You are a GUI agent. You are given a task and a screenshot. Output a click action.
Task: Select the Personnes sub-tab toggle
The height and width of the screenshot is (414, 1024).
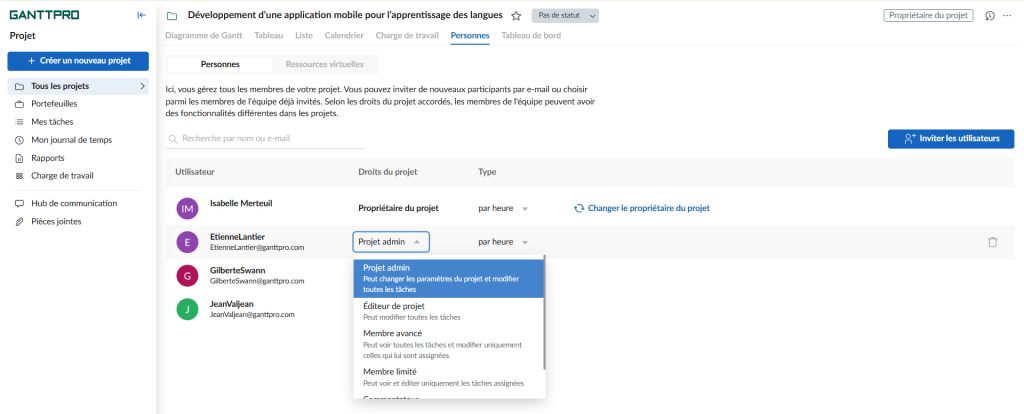point(220,65)
